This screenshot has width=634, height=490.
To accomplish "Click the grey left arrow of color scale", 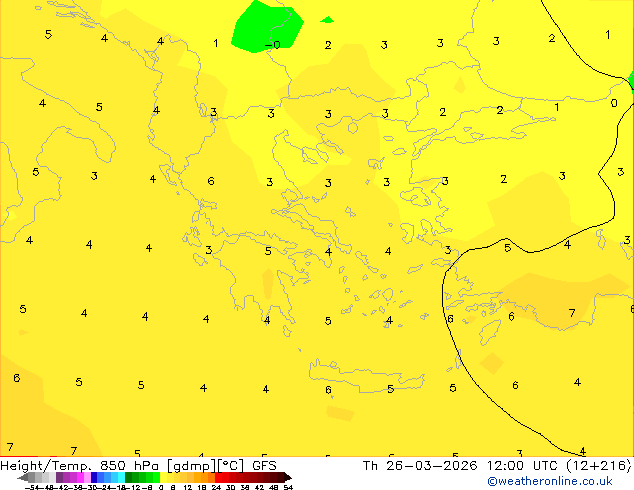I will tap(22, 477).
